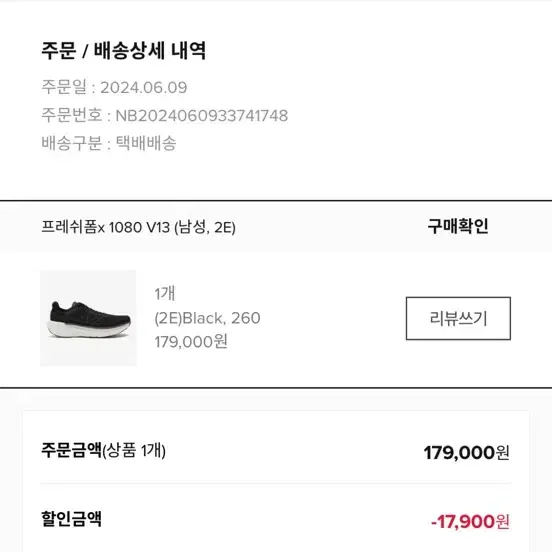The image size is (552, 552).
Task: Click the 구매확인 purchase status label
Action: click(x=458, y=226)
